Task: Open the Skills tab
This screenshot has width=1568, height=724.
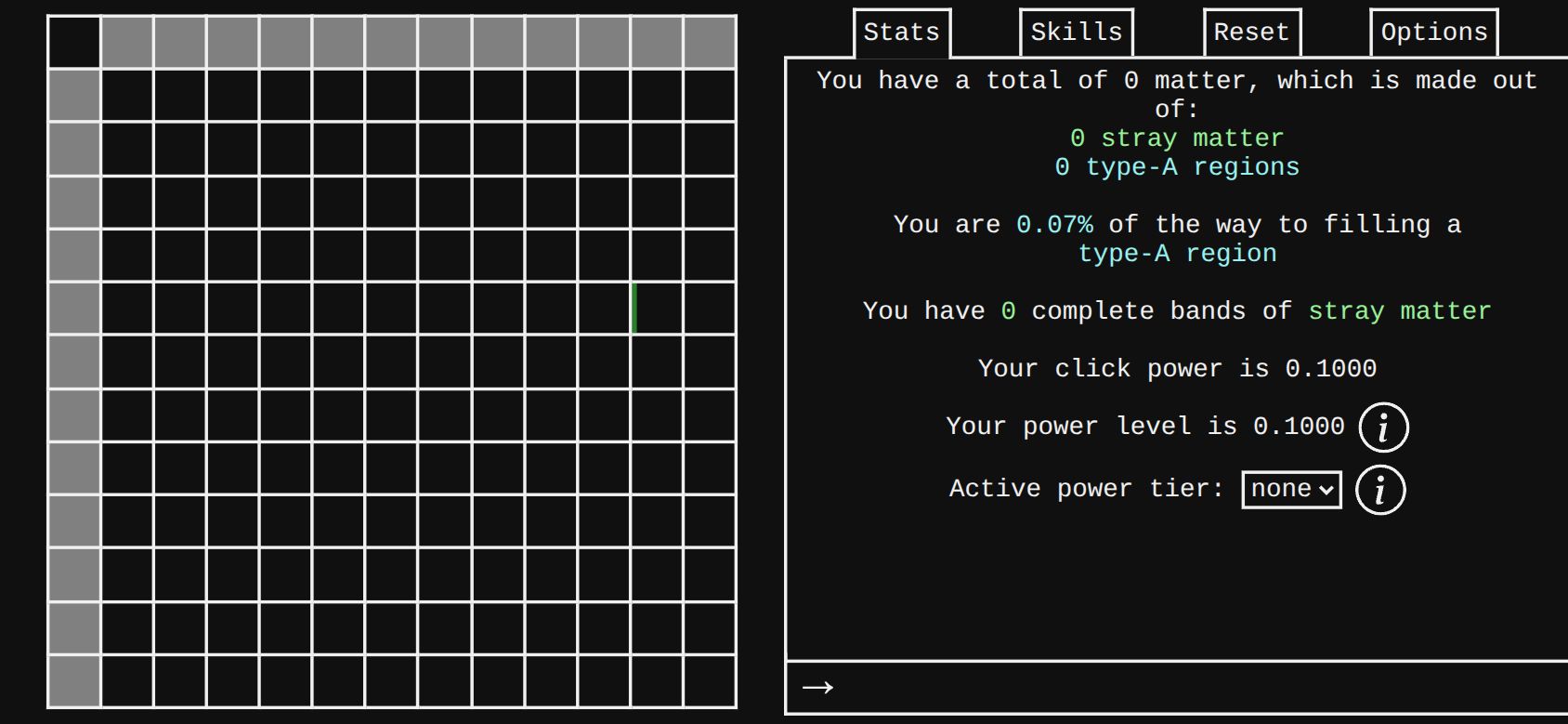Action: click(x=1077, y=33)
